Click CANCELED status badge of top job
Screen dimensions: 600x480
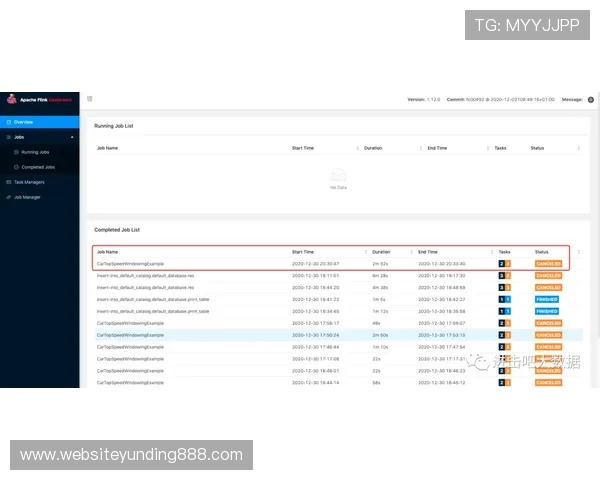click(548, 264)
